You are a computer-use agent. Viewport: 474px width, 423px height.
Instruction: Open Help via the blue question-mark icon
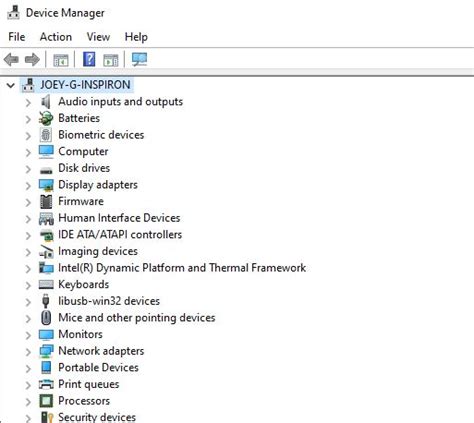(x=89, y=59)
